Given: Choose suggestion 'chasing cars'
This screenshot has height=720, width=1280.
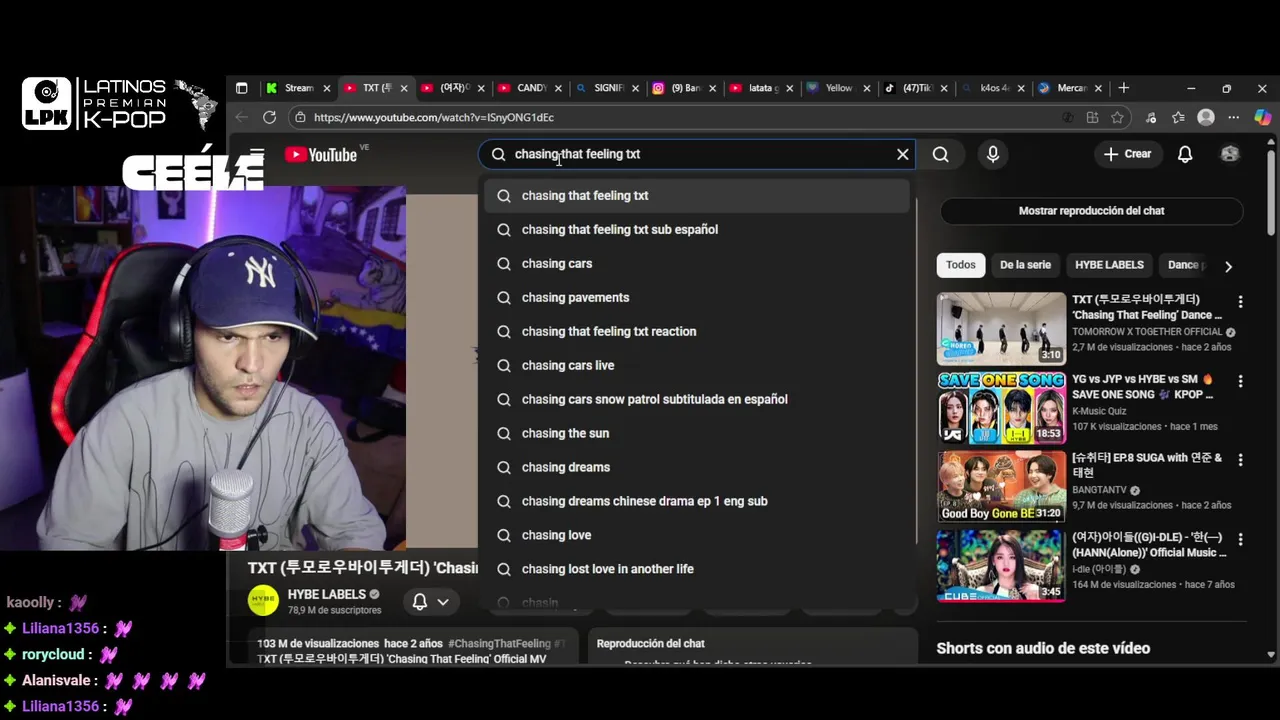Looking at the screenshot, I should tap(696, 264).
